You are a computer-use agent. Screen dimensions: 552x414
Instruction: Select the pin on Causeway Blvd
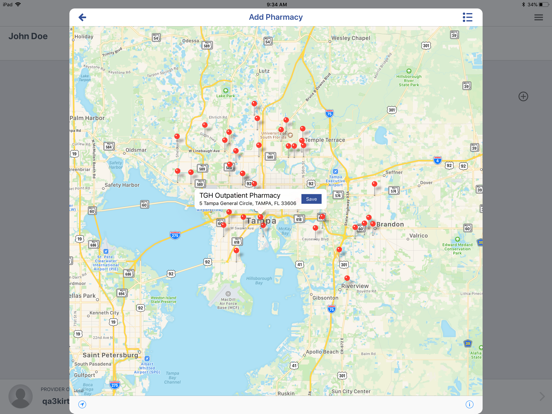(315, 228)
